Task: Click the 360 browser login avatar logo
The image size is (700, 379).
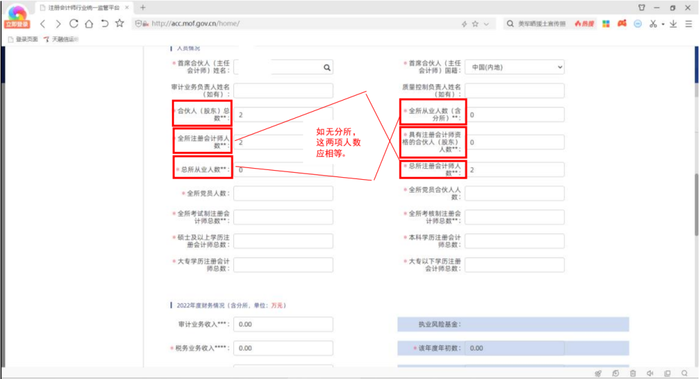Action: [x=17, y=17]
